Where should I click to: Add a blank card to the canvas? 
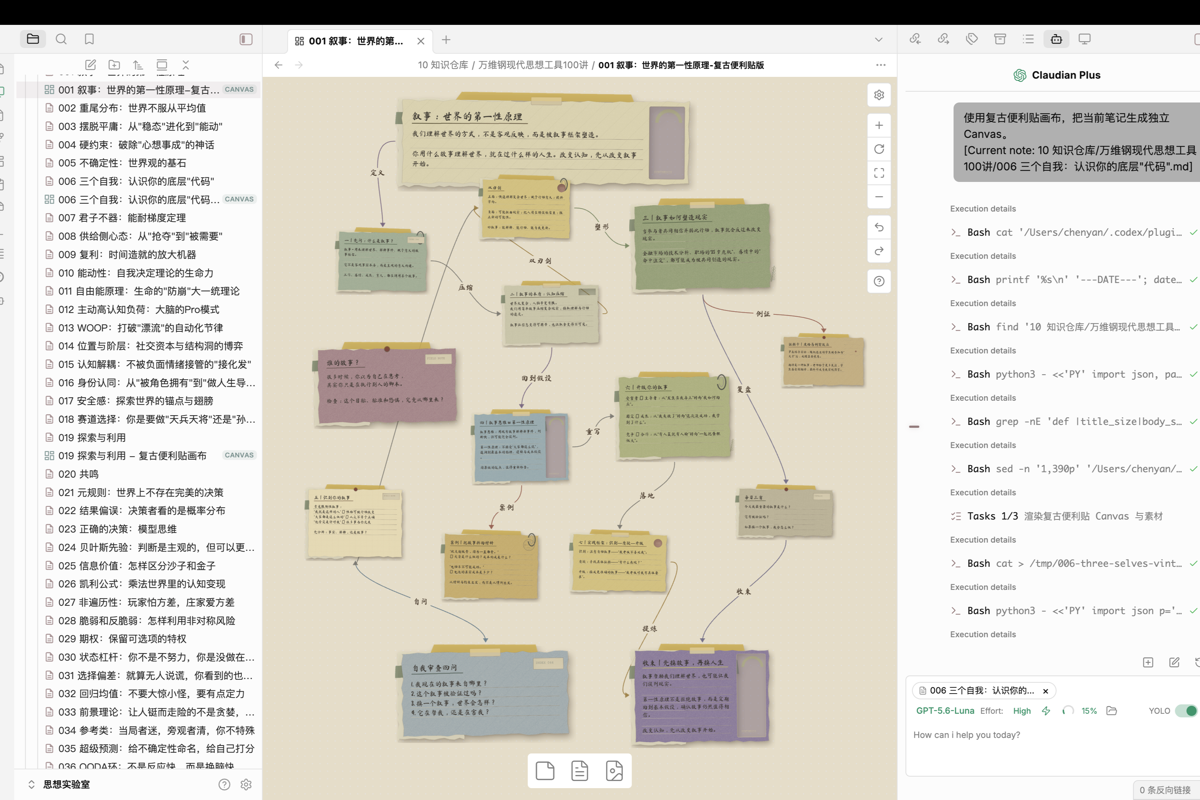(545, 770)
